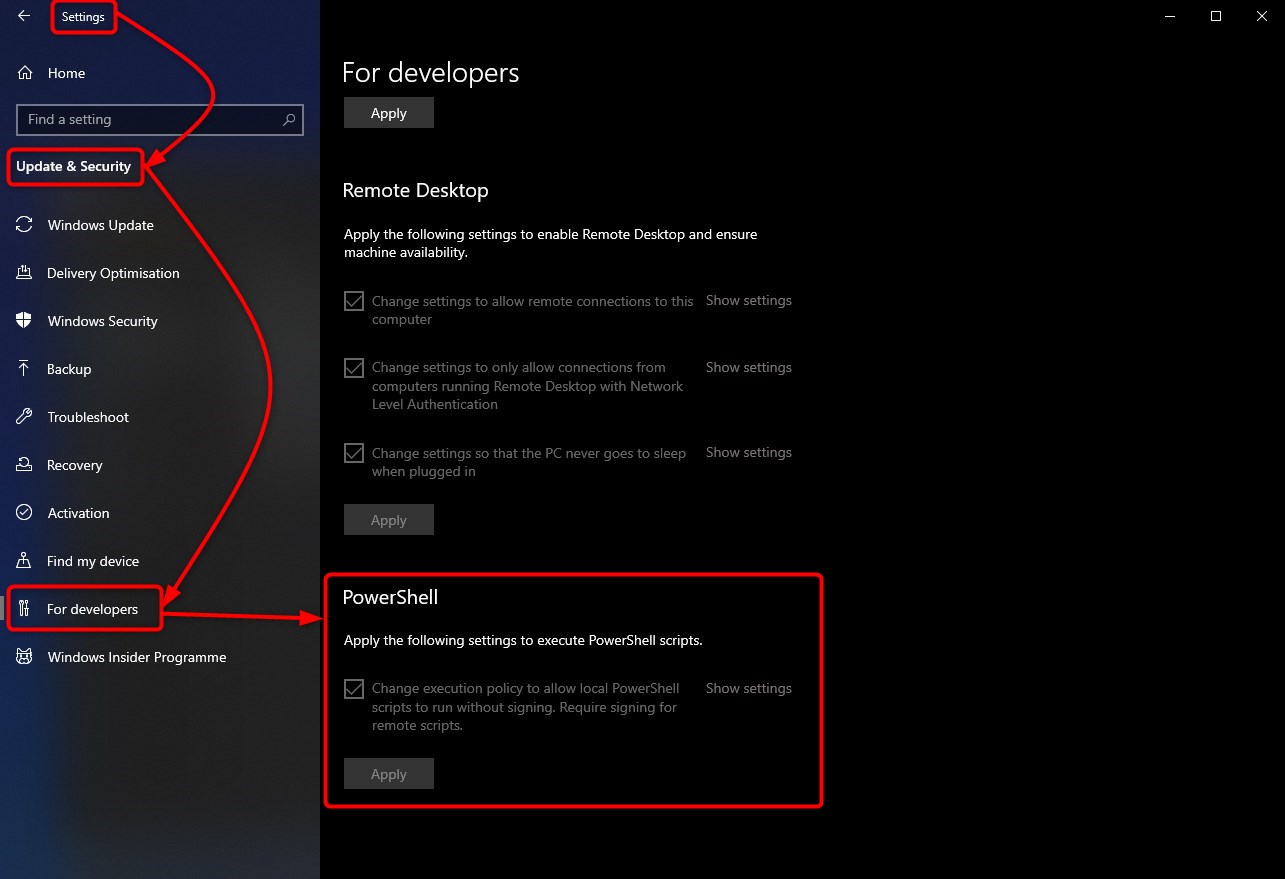Click the back arrow in Settings
Screen dimensions: 1285x879
click(x=24, y=16)
